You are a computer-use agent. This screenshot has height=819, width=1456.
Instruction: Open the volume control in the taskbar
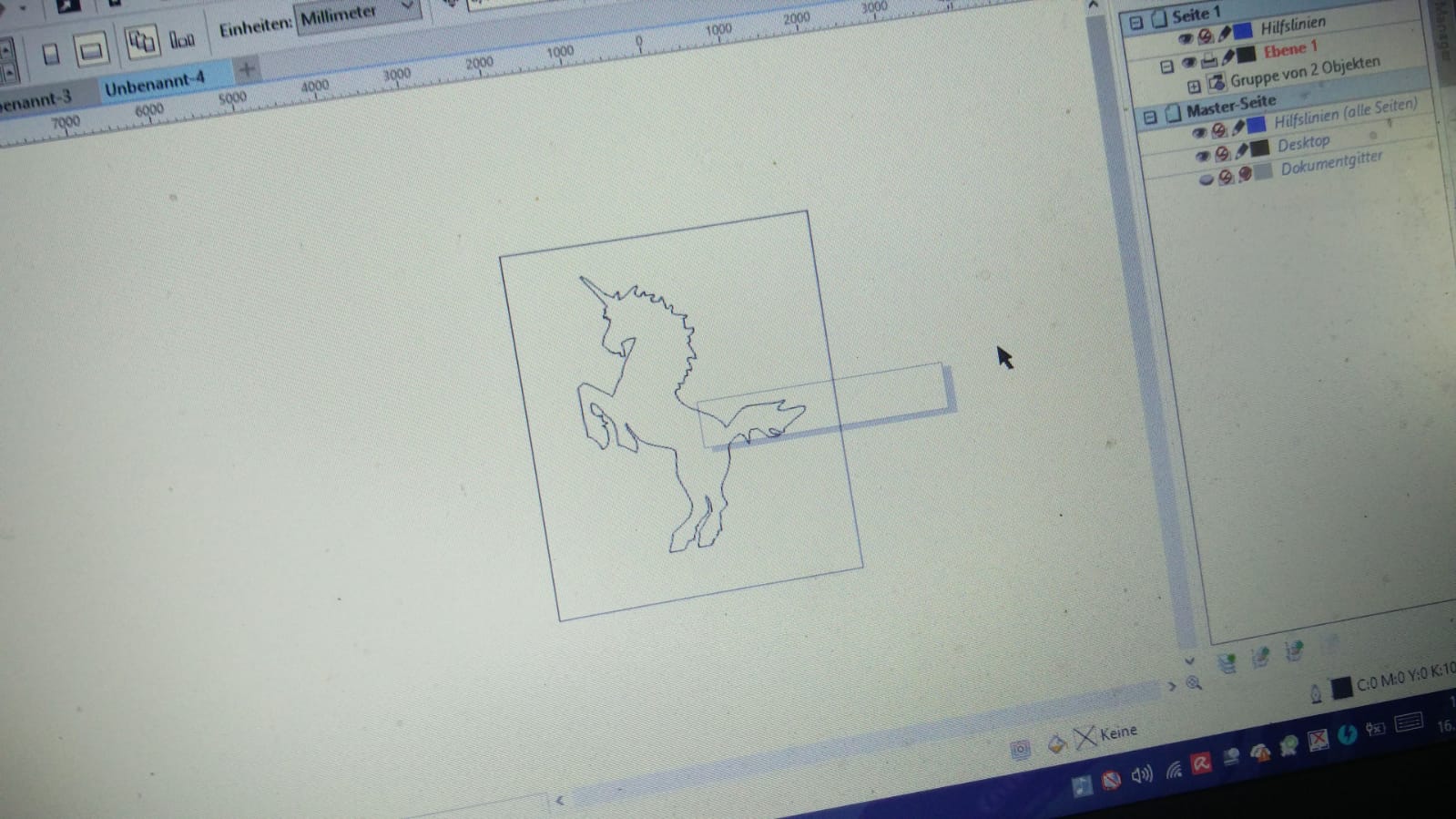tap(1142, 774)
